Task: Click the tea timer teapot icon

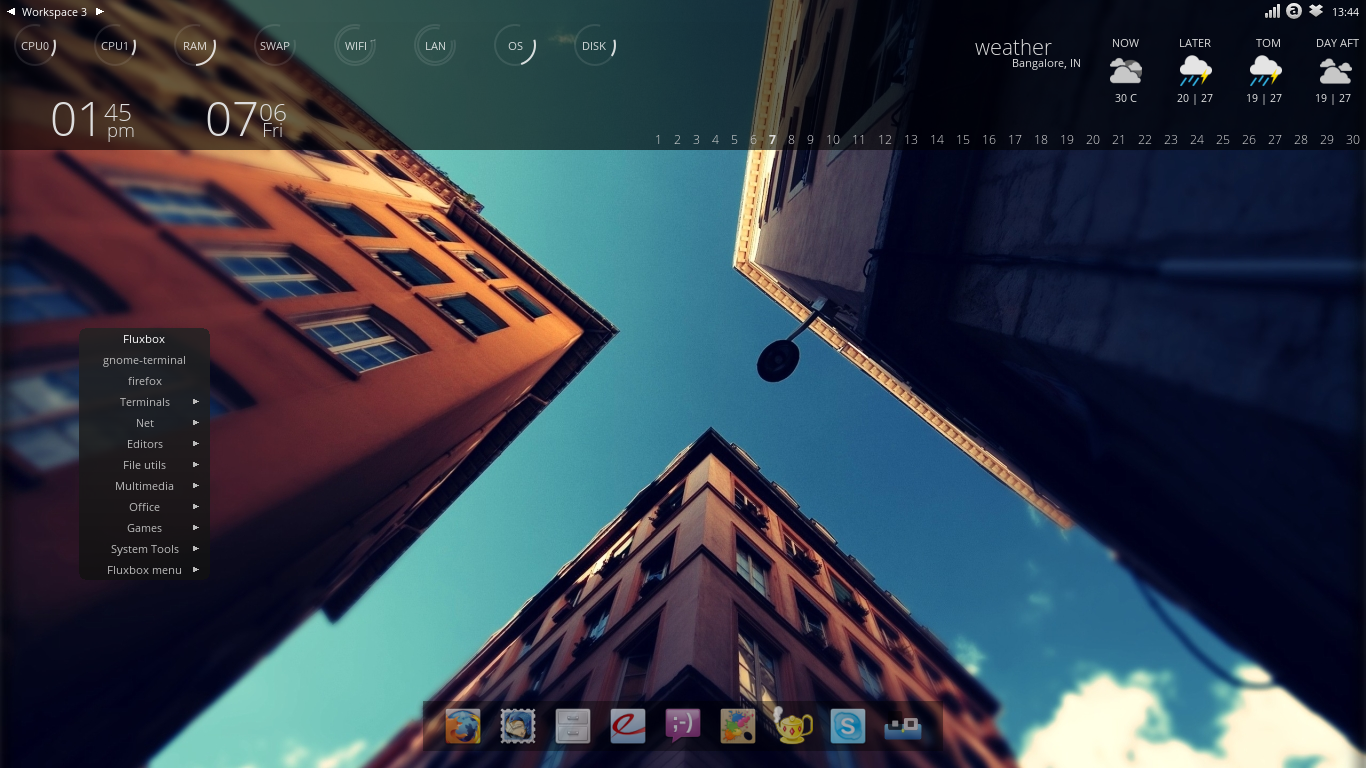Action: point(792,727)
